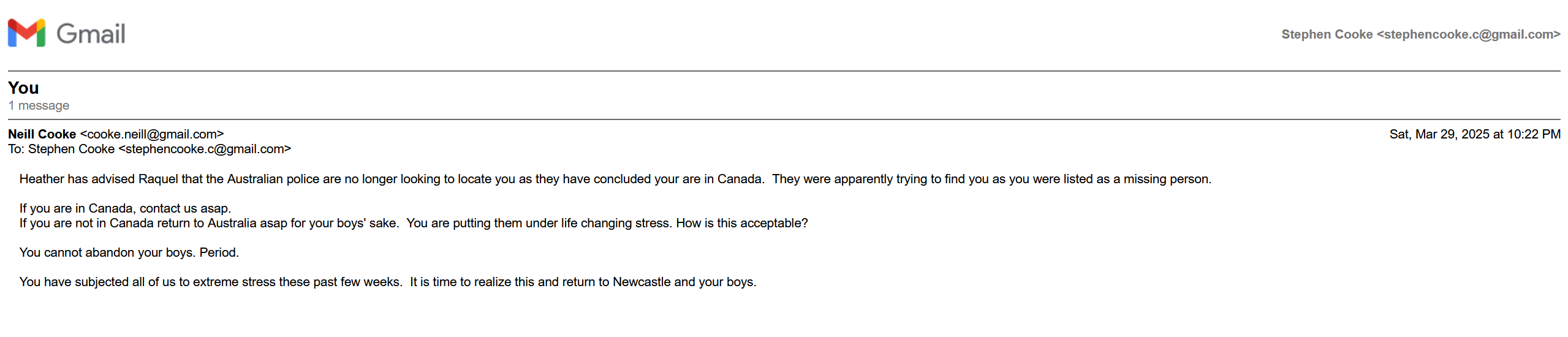Click the paragraph starting "Heather has advised Raquel"

[x=392, y=179]
